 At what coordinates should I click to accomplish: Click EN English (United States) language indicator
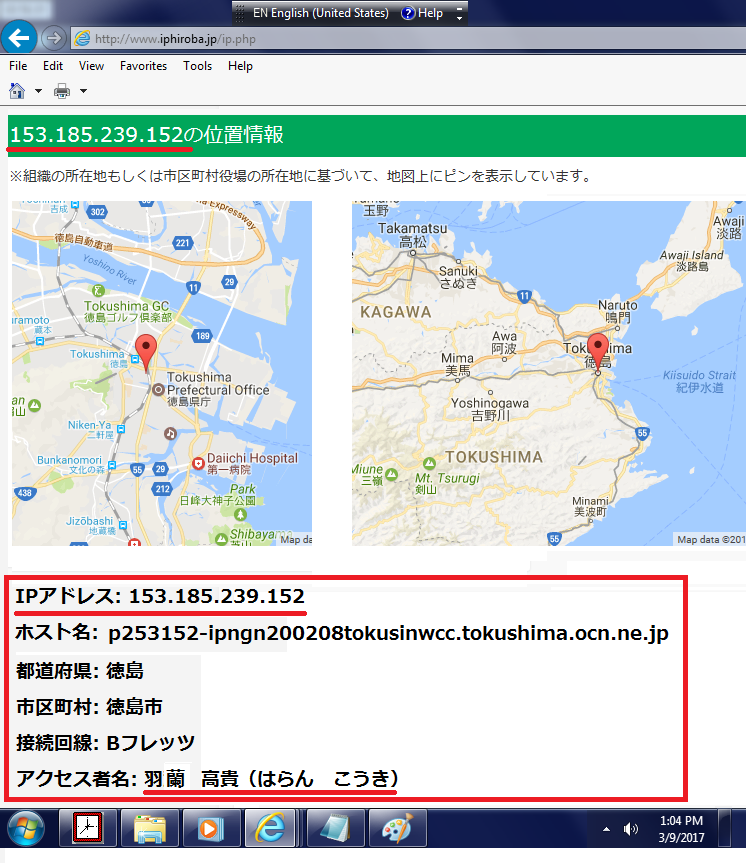tap(320, 13)
